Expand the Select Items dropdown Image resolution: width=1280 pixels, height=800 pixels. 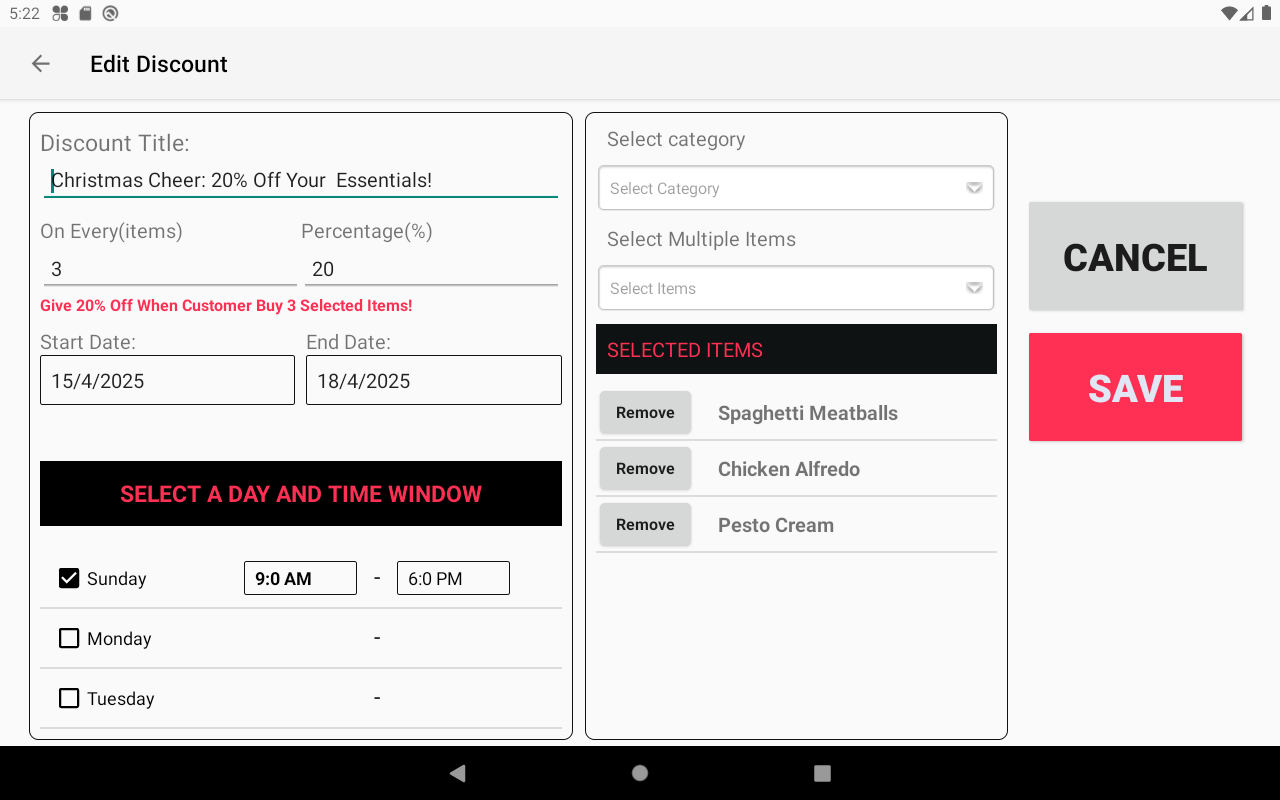[x=795, y=289]
